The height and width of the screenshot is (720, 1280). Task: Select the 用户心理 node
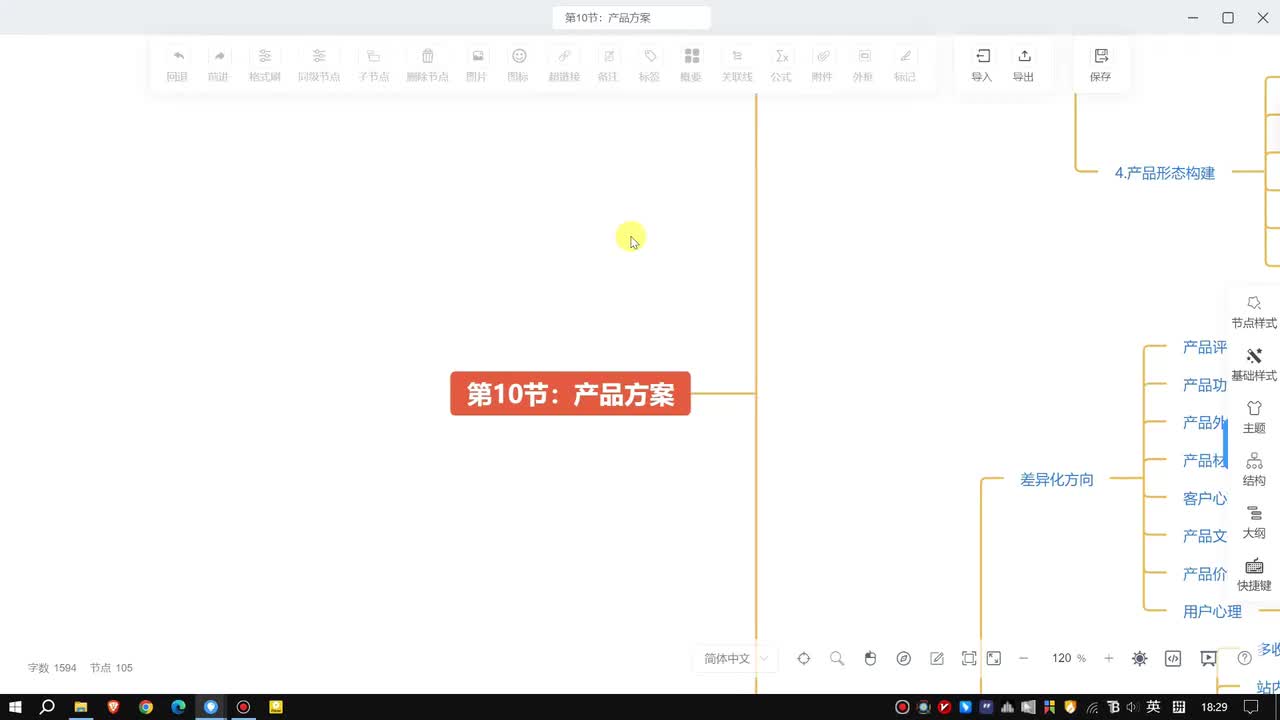(1212, 611)
